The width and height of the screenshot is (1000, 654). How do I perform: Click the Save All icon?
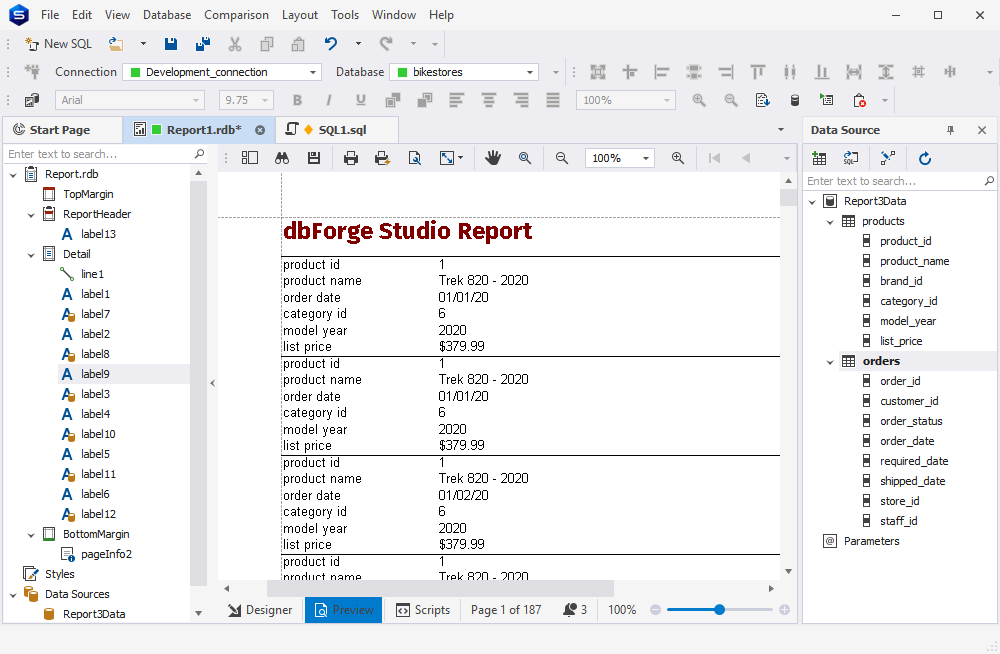point(203,43)
